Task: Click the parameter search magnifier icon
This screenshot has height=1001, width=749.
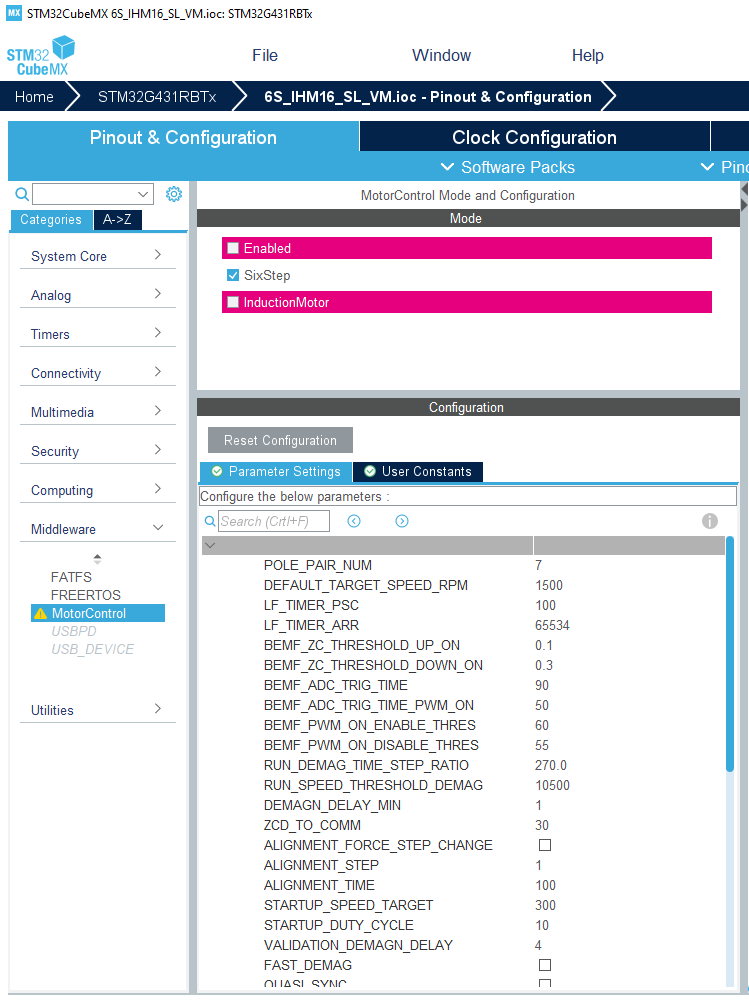Action: coord(210,521)
